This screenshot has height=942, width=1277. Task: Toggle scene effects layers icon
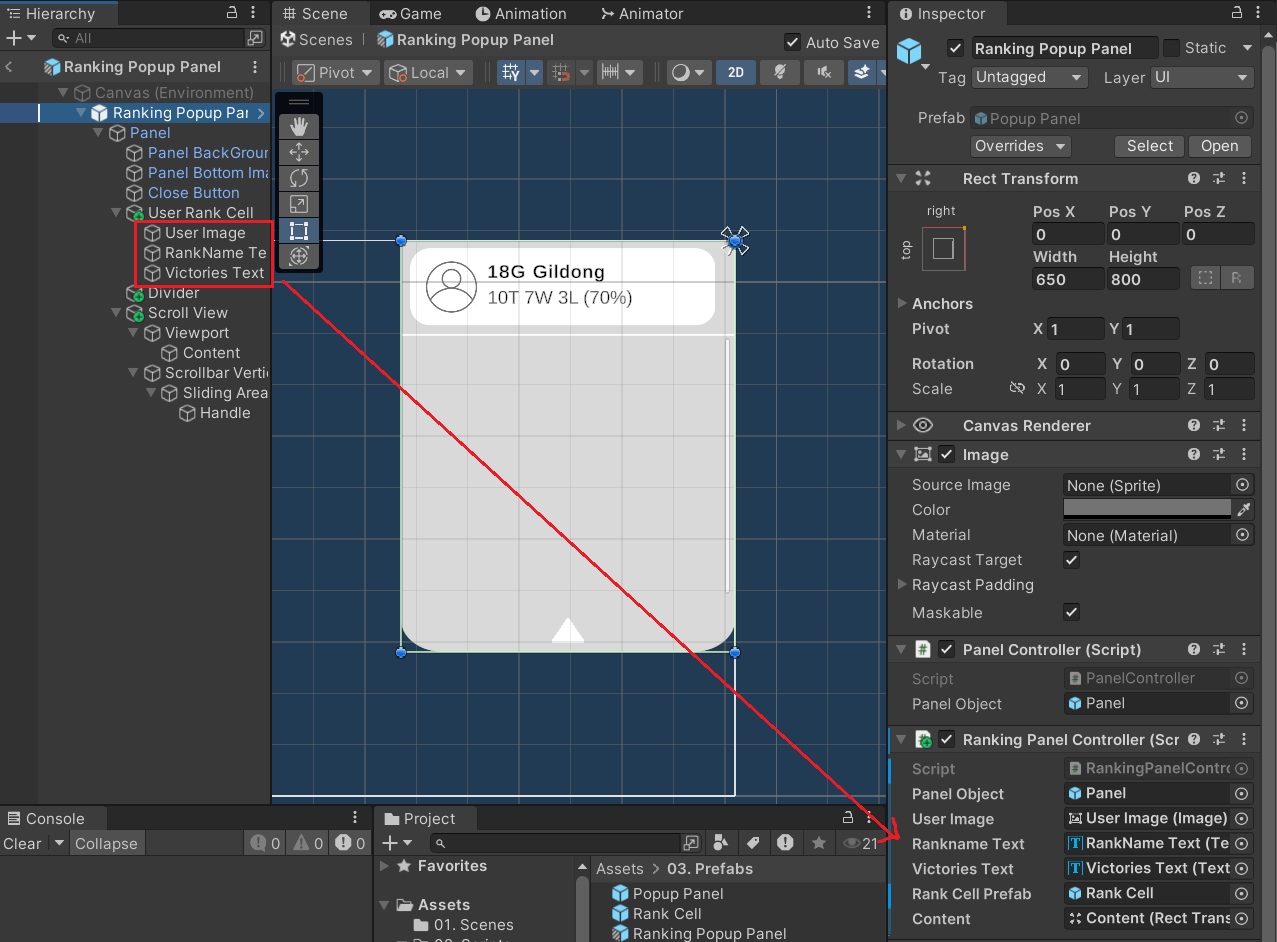click(860, 72)
